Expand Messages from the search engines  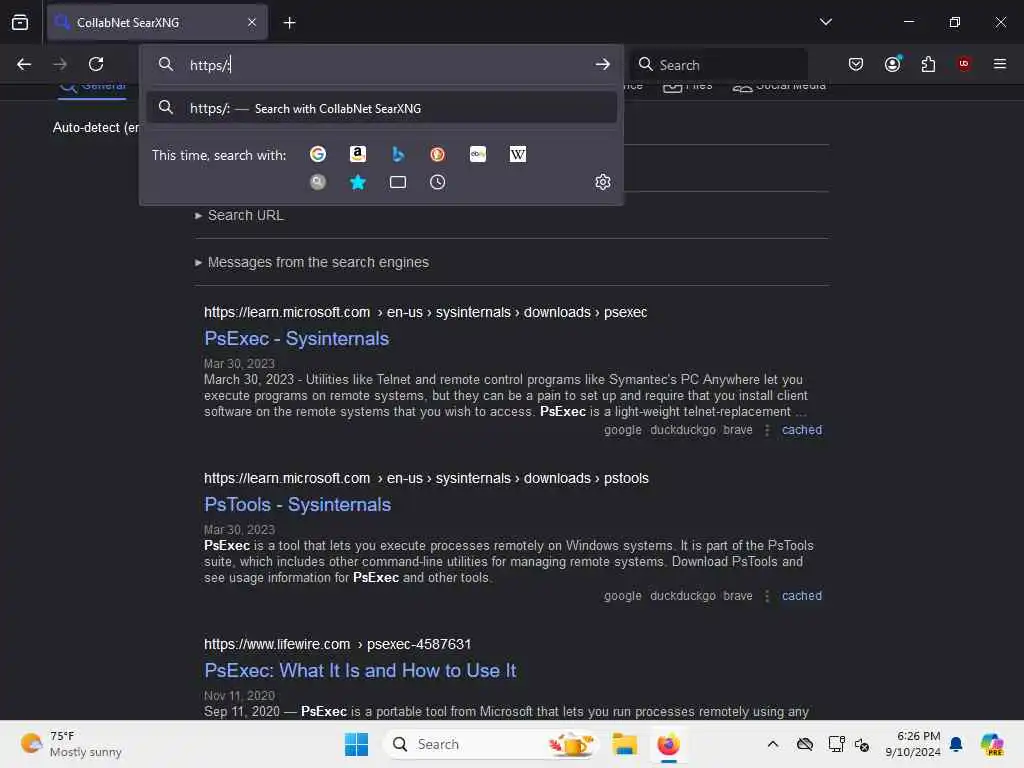(x=312, y=263)
